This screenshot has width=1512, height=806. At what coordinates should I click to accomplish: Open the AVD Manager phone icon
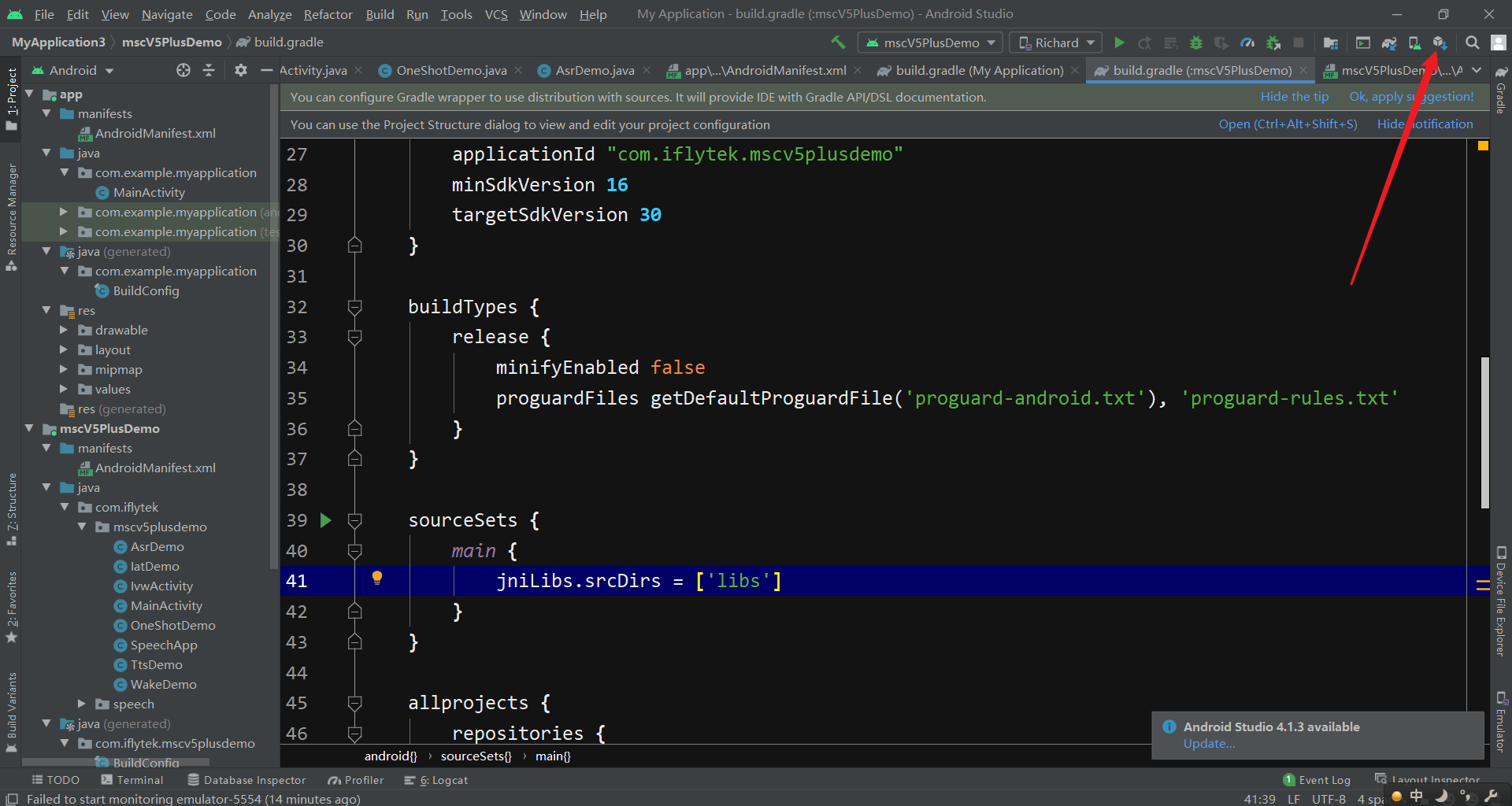pos(1414,43)
